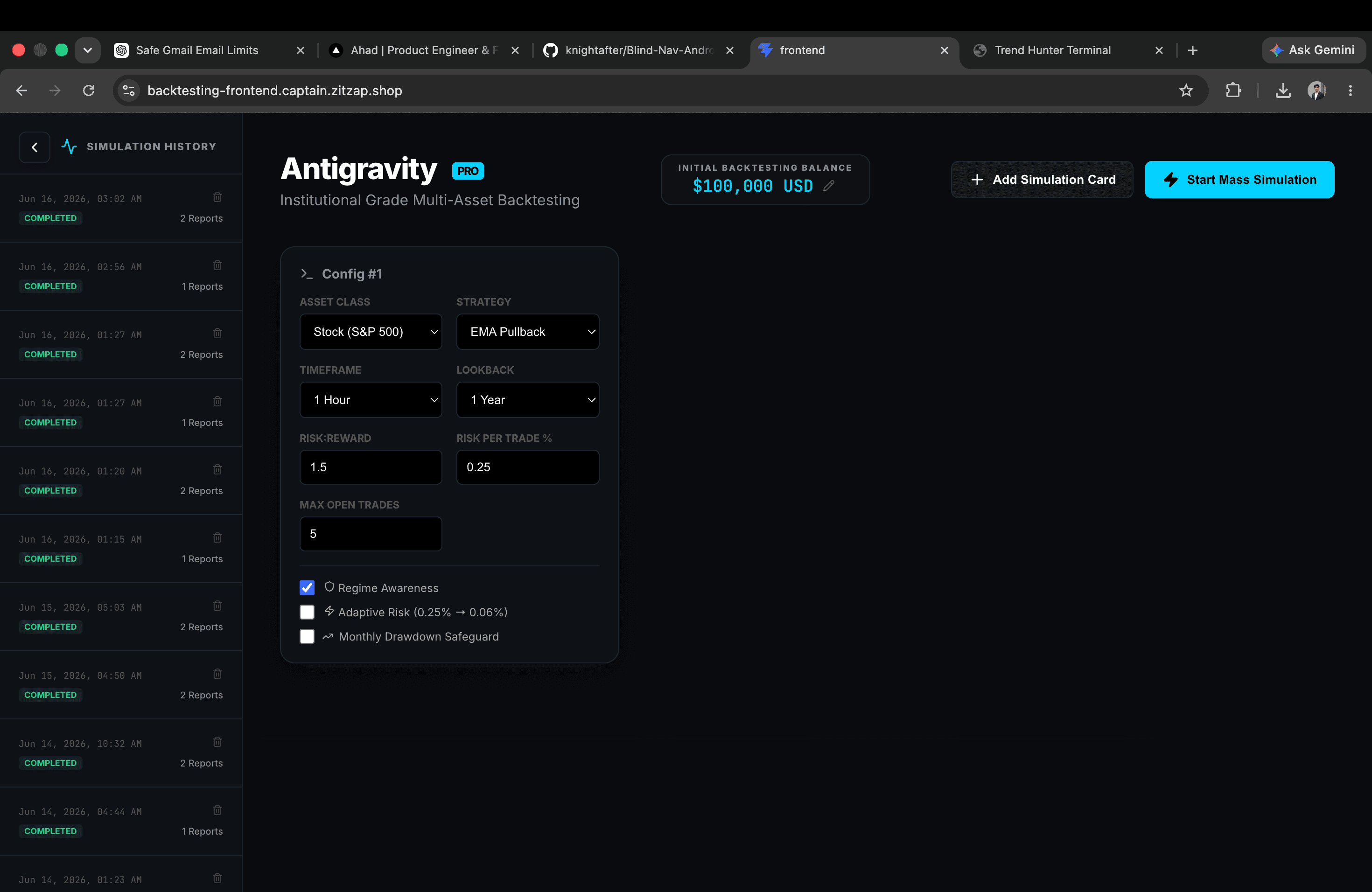Open the Lookback dropdown showing 1 Year
The image size is (1372, 892).
pos(527,400)
